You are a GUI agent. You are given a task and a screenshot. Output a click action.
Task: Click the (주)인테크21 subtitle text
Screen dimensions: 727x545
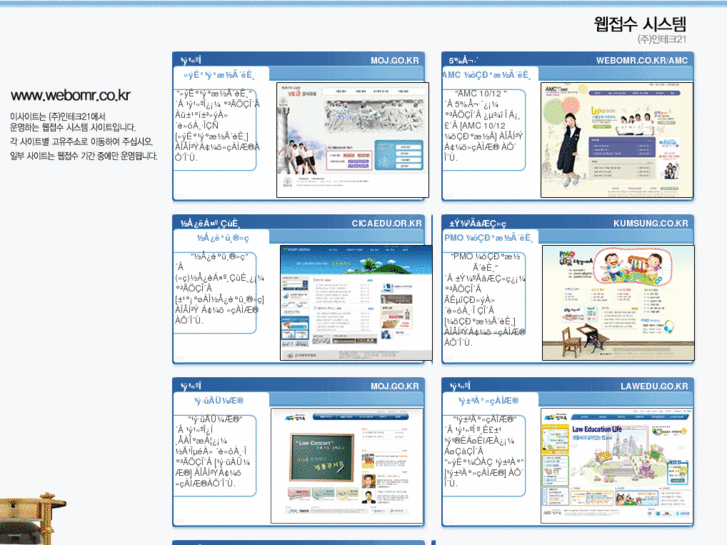point(662,39)
